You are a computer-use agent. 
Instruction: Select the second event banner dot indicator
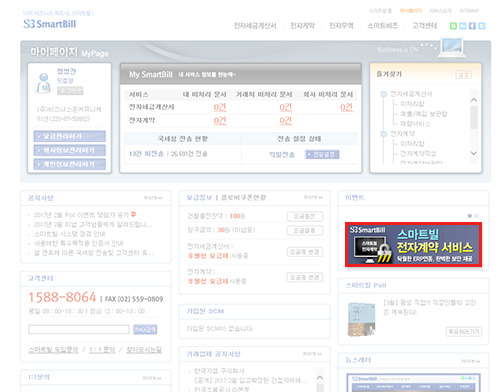click(476, 216)
